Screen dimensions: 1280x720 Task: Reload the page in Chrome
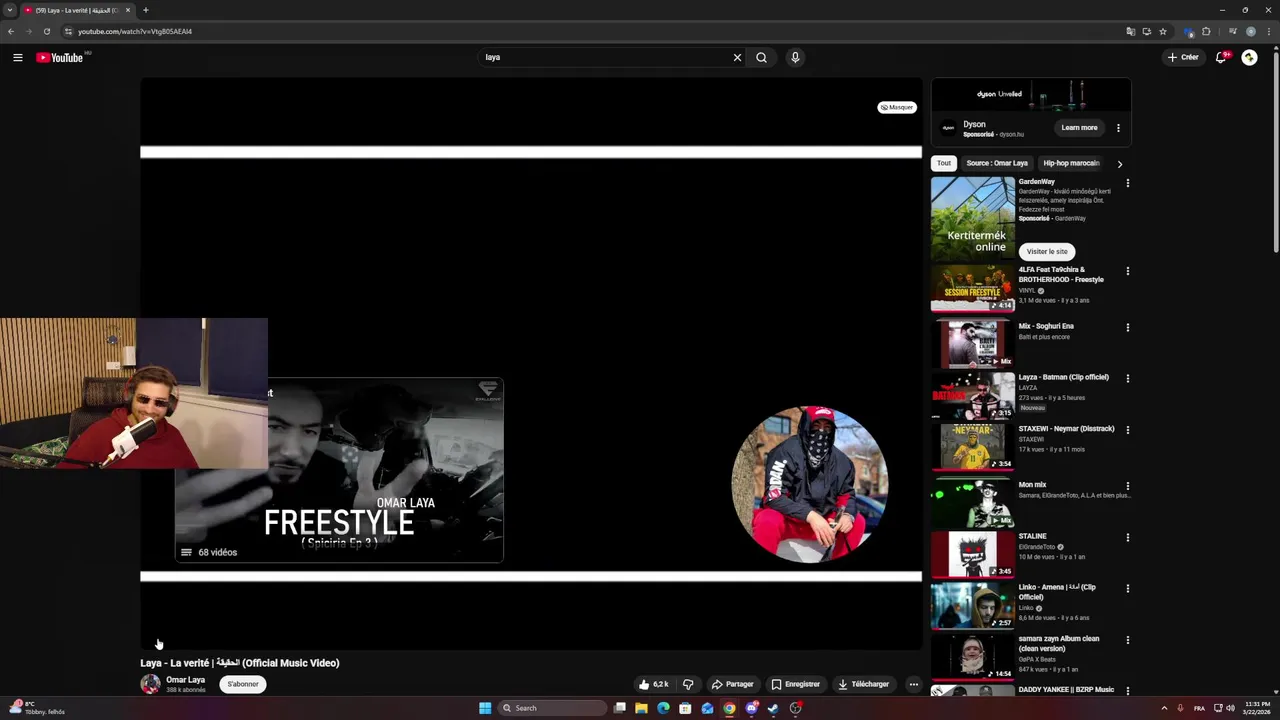pos(46,31)
